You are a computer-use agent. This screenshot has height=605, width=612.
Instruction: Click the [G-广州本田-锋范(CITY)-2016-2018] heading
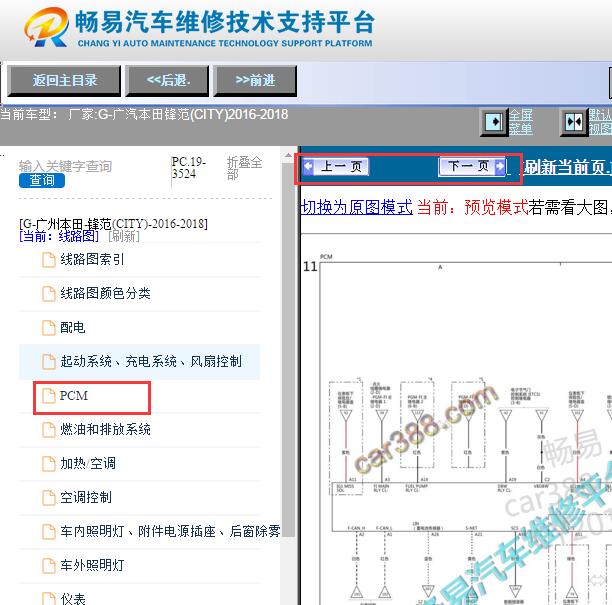[x=113, y=224]
